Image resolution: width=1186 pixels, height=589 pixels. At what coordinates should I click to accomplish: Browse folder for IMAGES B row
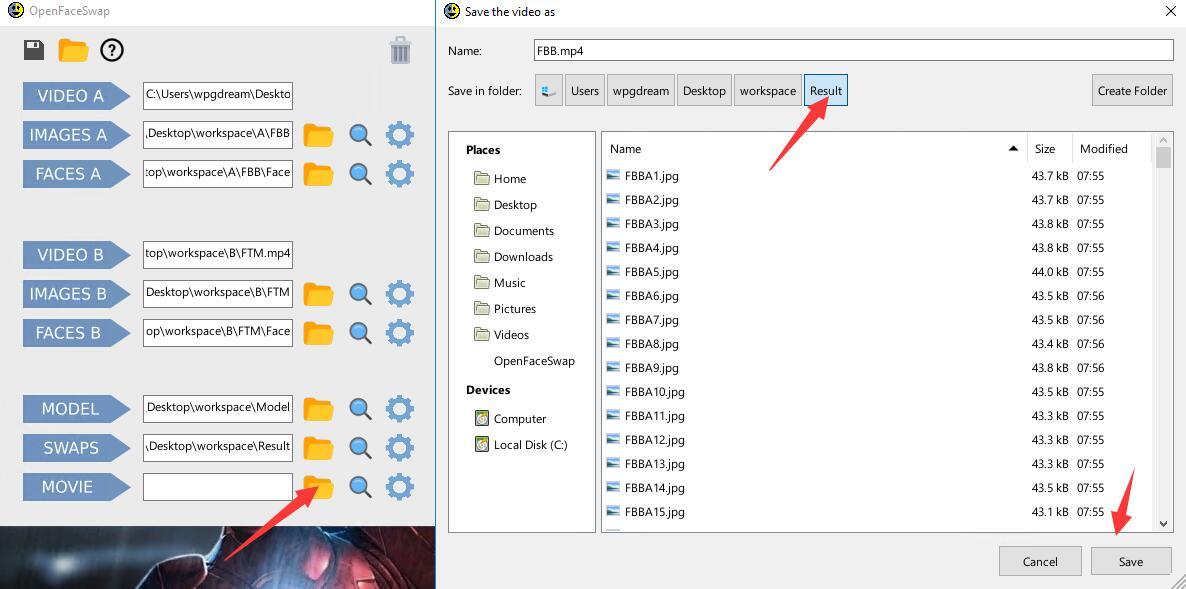pyautogui.click(x=318, y=293)
